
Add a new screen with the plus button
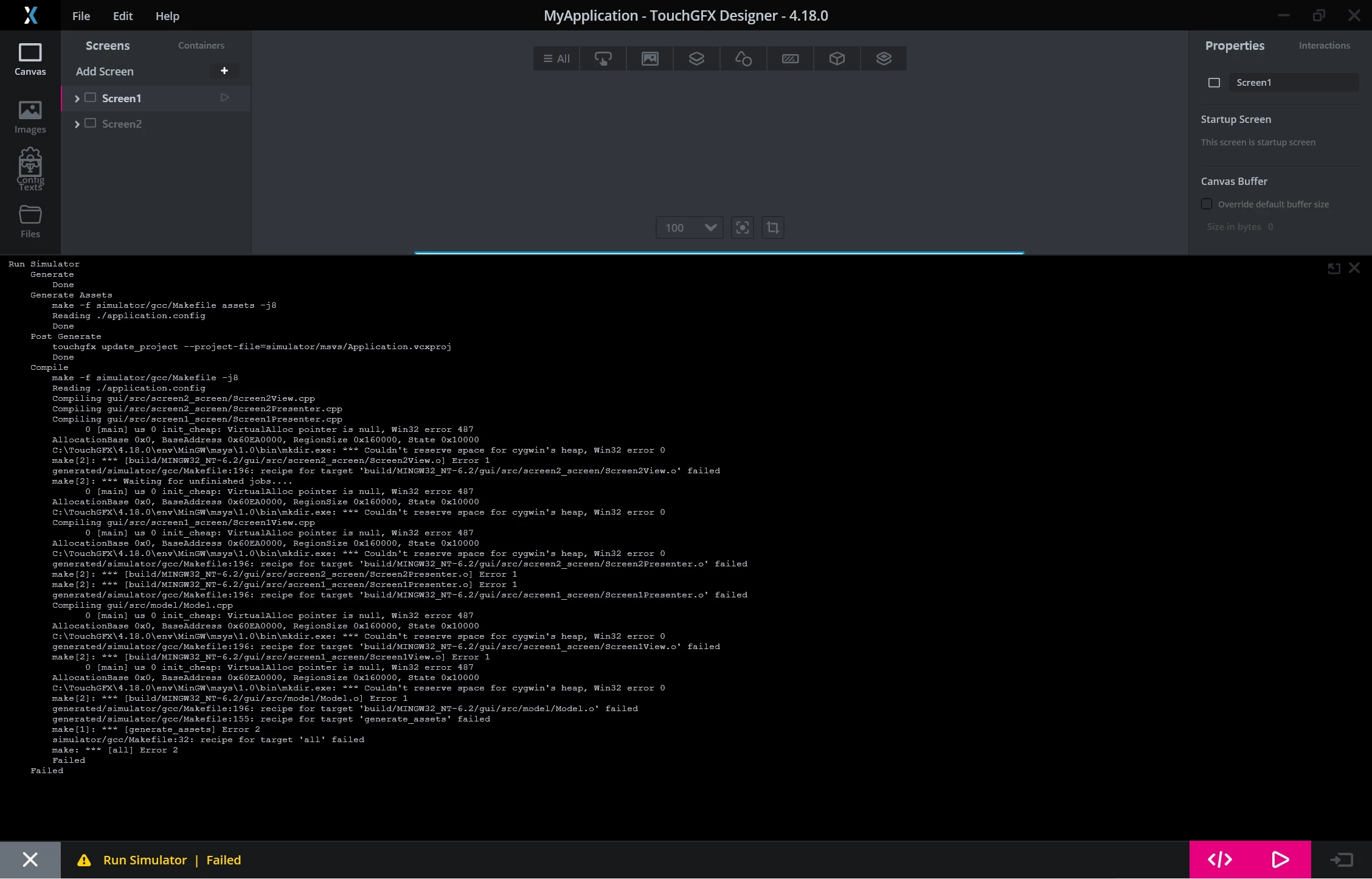pos(224,71)
